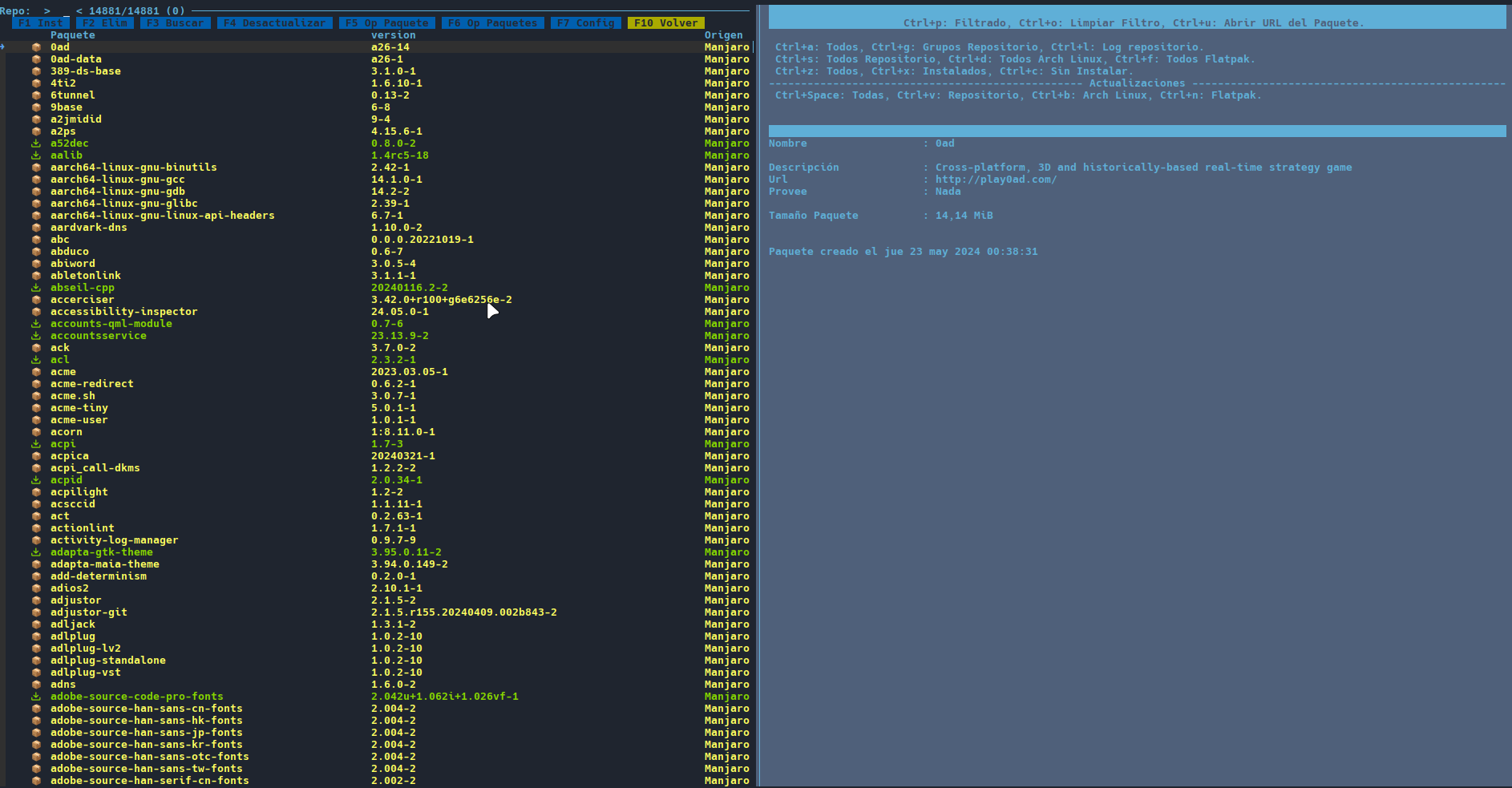Click the version column header
Screen dimensions: 1512x788
coord(394,35)
